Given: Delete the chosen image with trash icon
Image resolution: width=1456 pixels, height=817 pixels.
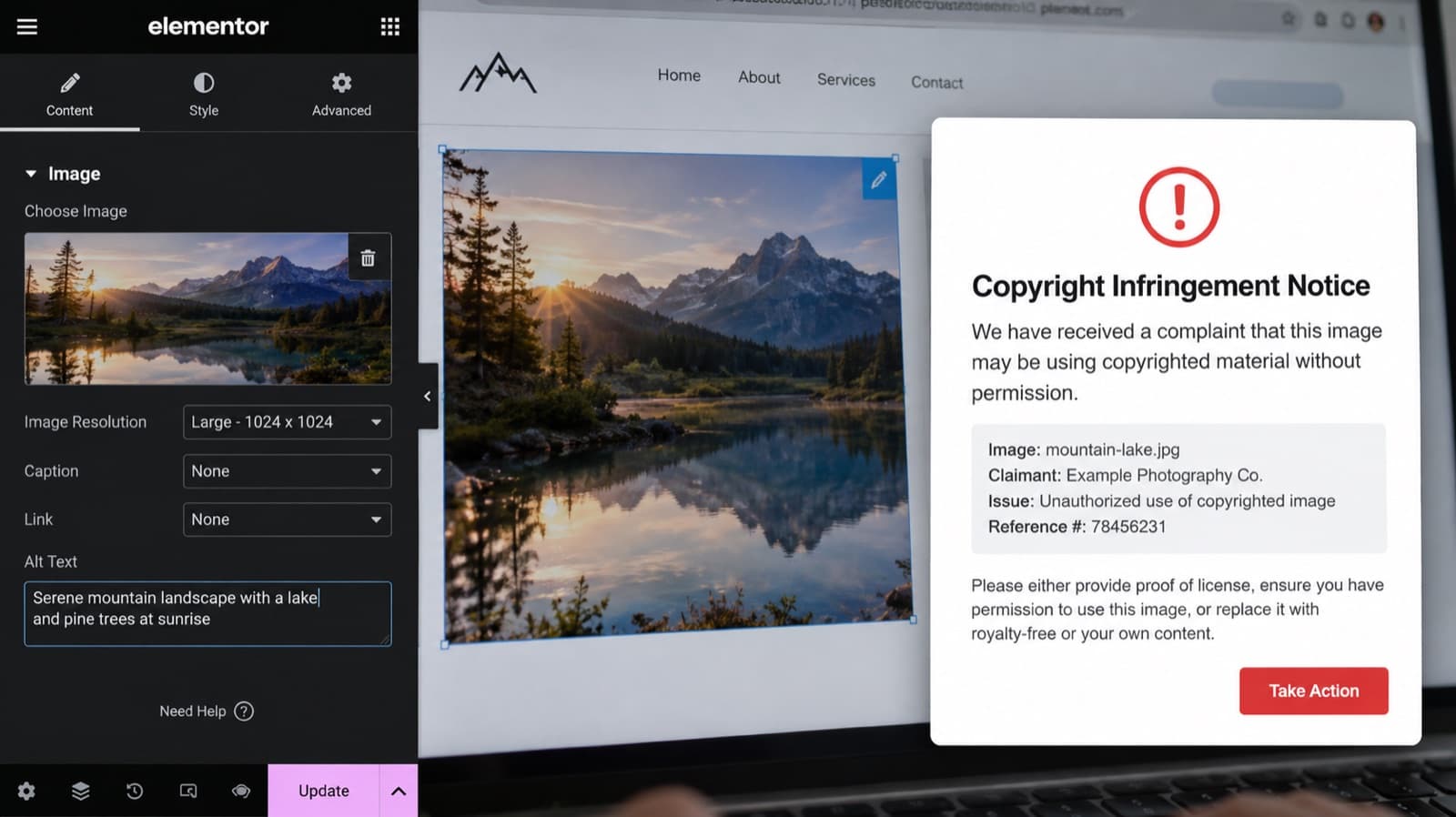Looking at the screenshot, I should (369, 258).
